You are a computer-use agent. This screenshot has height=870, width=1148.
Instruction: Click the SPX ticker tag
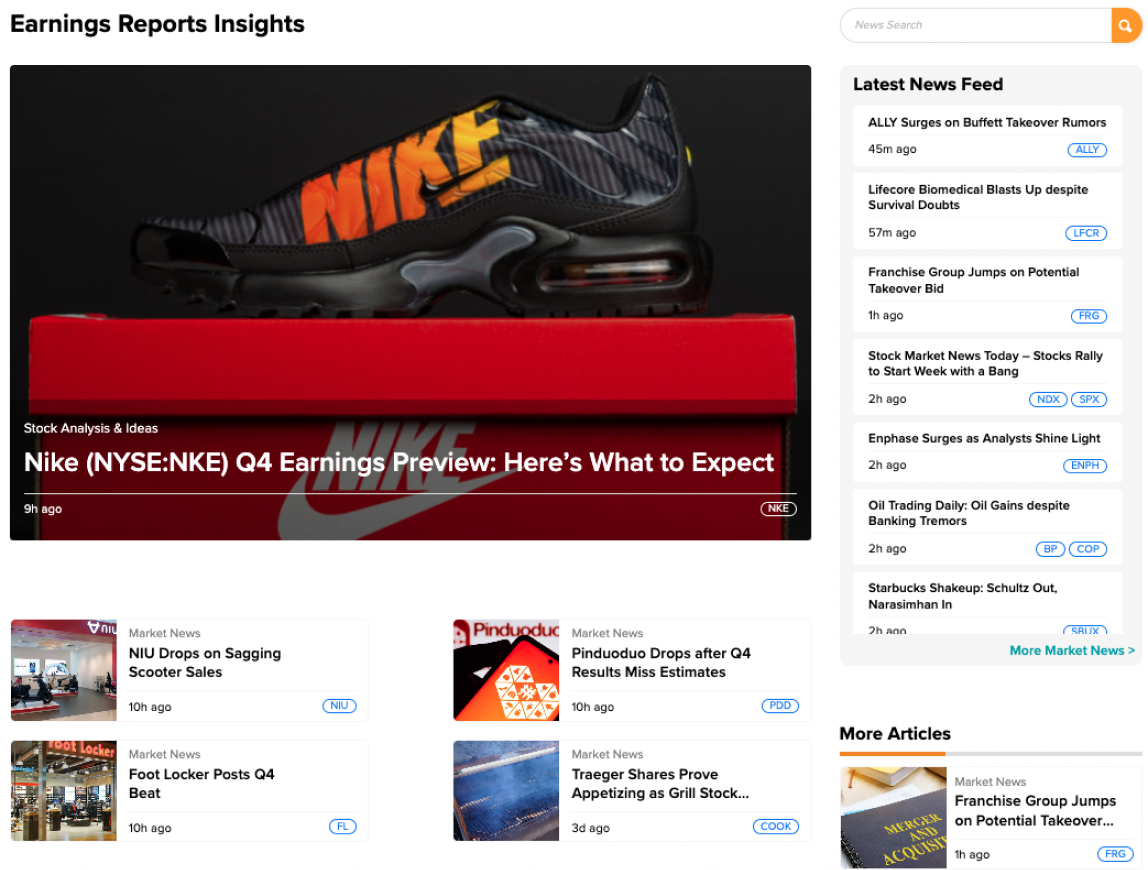point(1089,399)
